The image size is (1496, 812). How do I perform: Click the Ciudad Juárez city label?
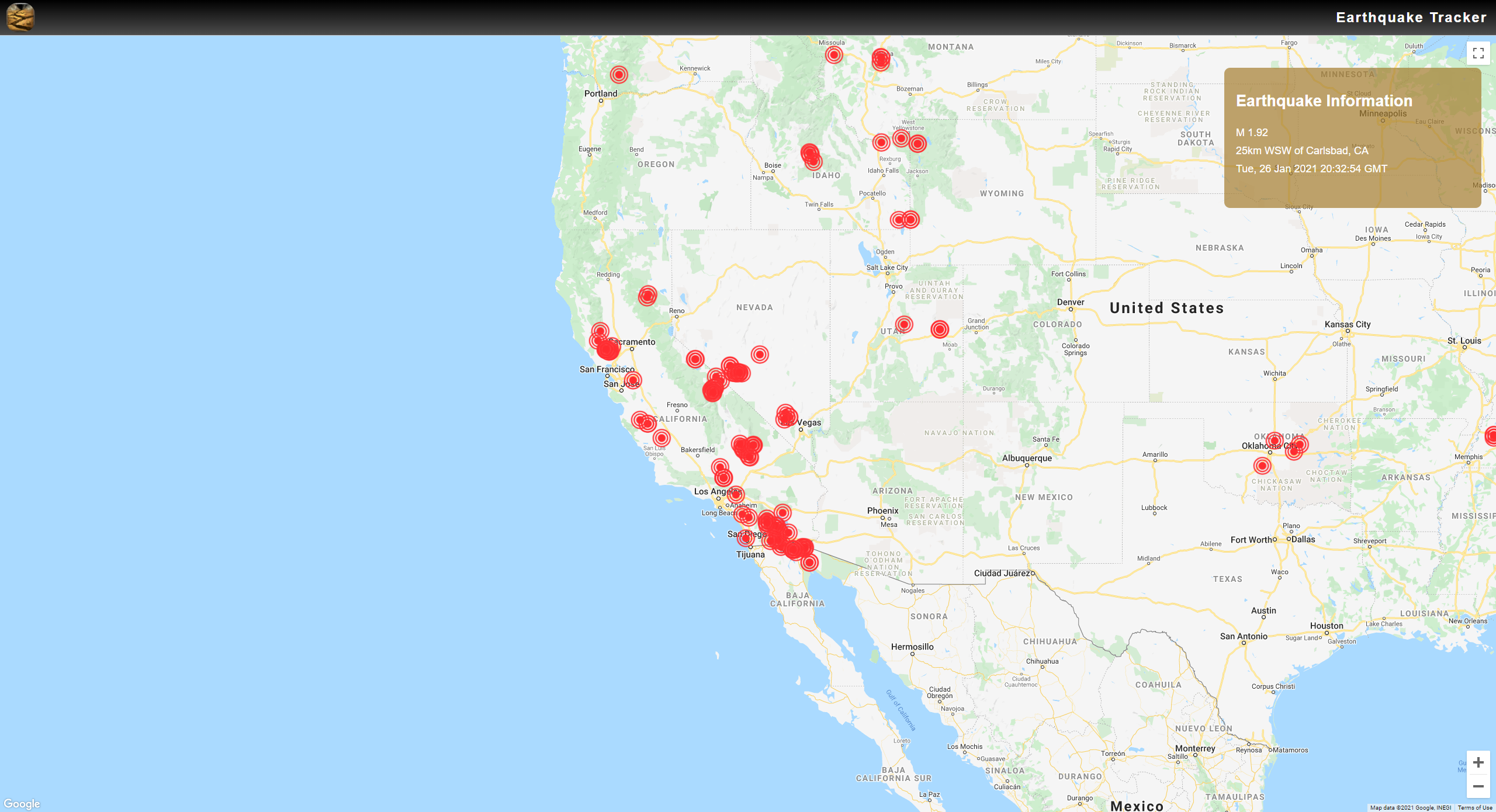click(1003, 573)
